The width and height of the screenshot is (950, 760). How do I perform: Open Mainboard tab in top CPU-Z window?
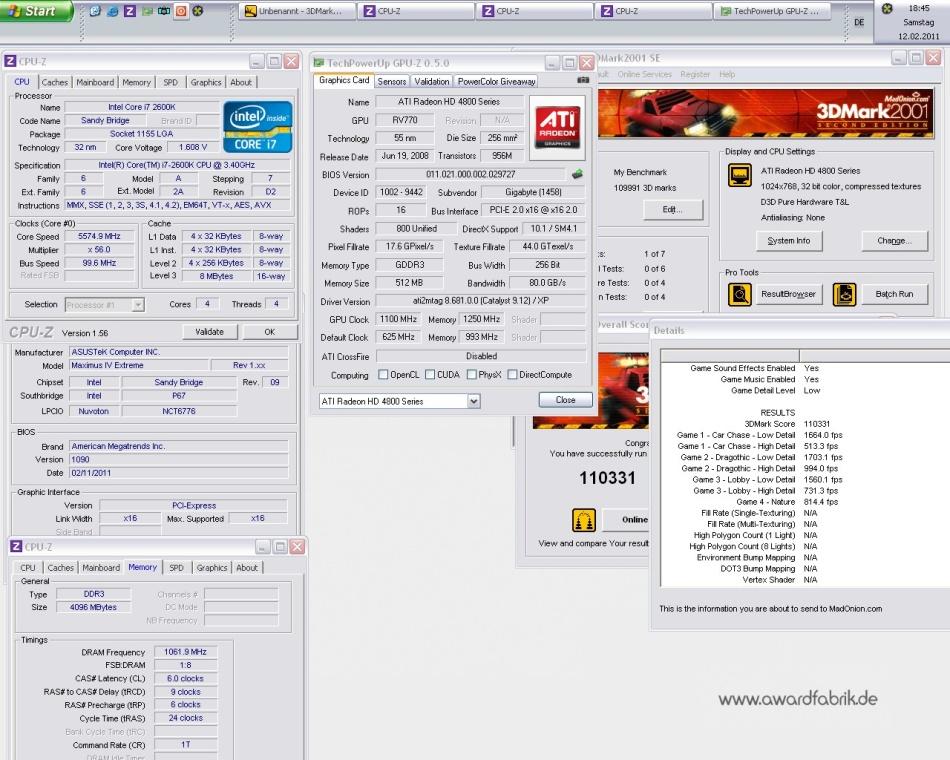click(x=95, y=82)
